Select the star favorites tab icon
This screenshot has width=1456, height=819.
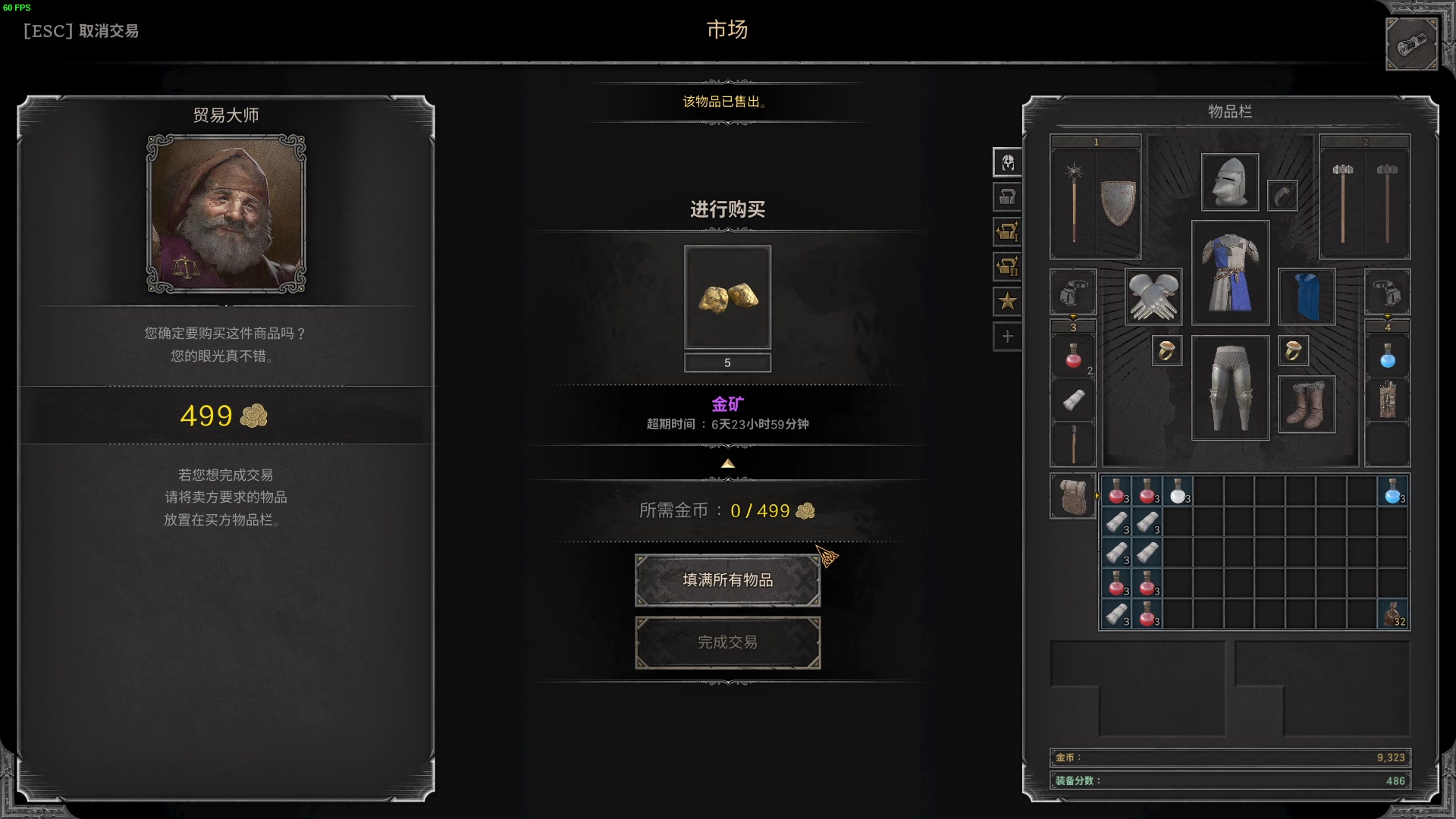(1007, 302)
